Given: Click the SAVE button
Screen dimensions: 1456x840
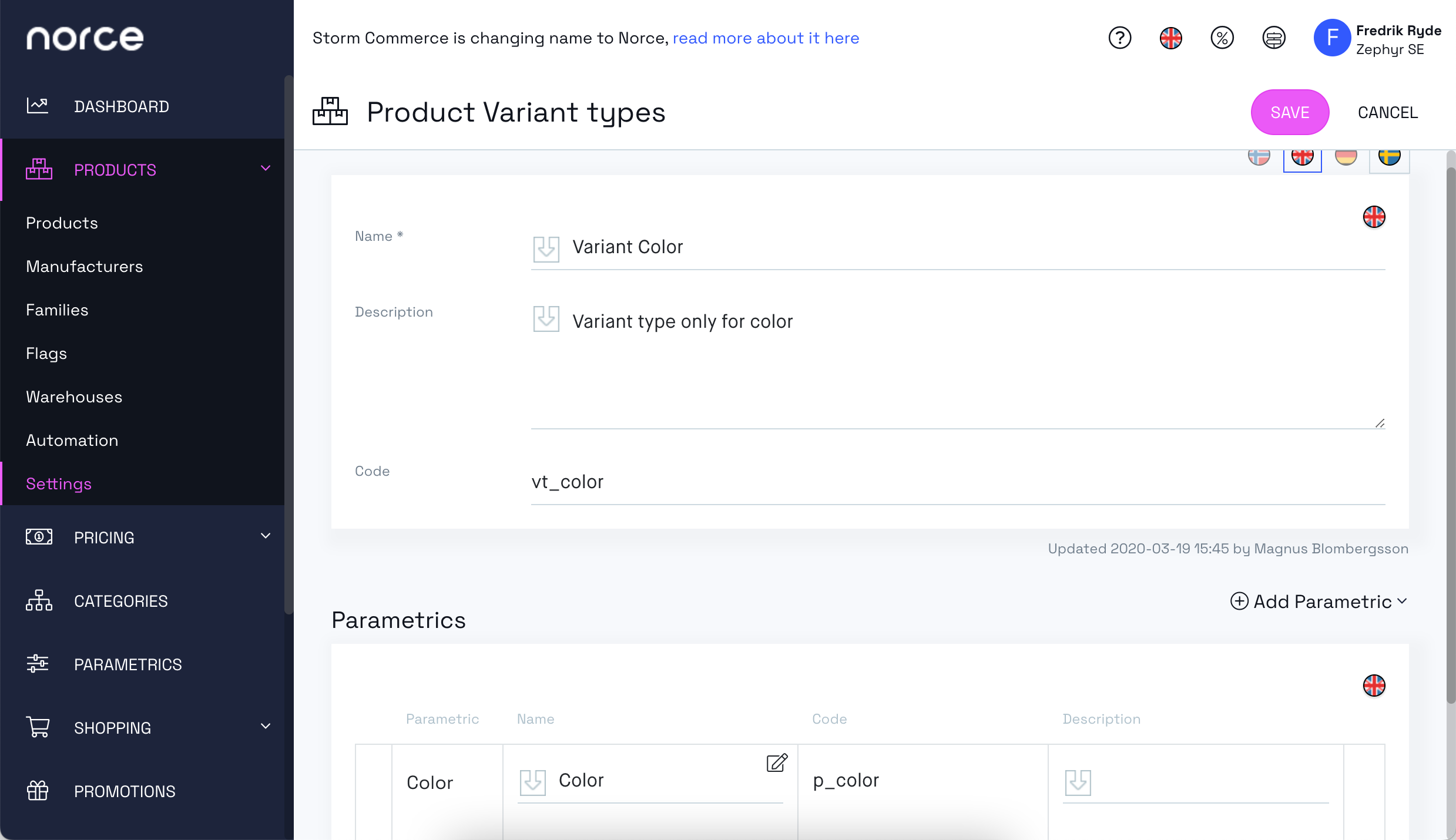Looking at the screenshot, I should tap(1290, 112).
